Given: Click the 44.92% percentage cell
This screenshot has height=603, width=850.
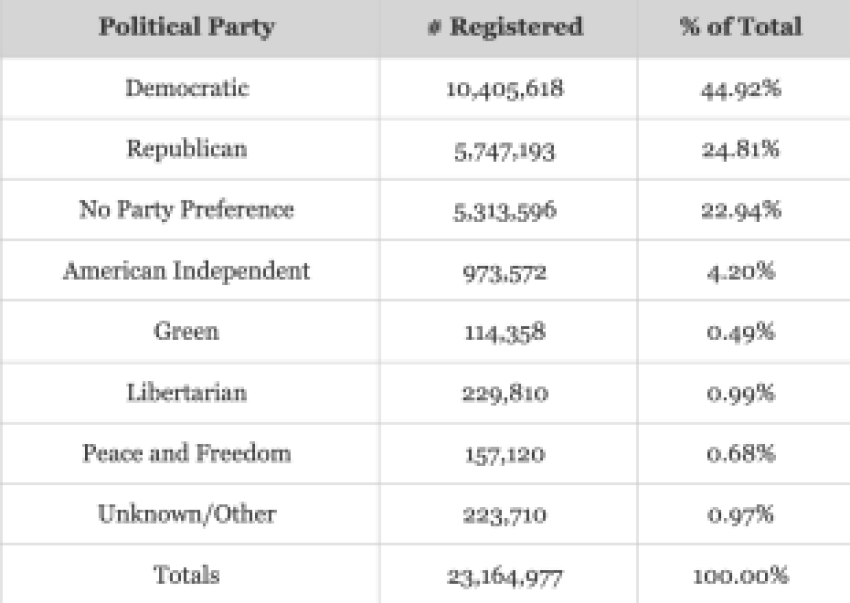Looking at the screenshot, I should (741, 89).
